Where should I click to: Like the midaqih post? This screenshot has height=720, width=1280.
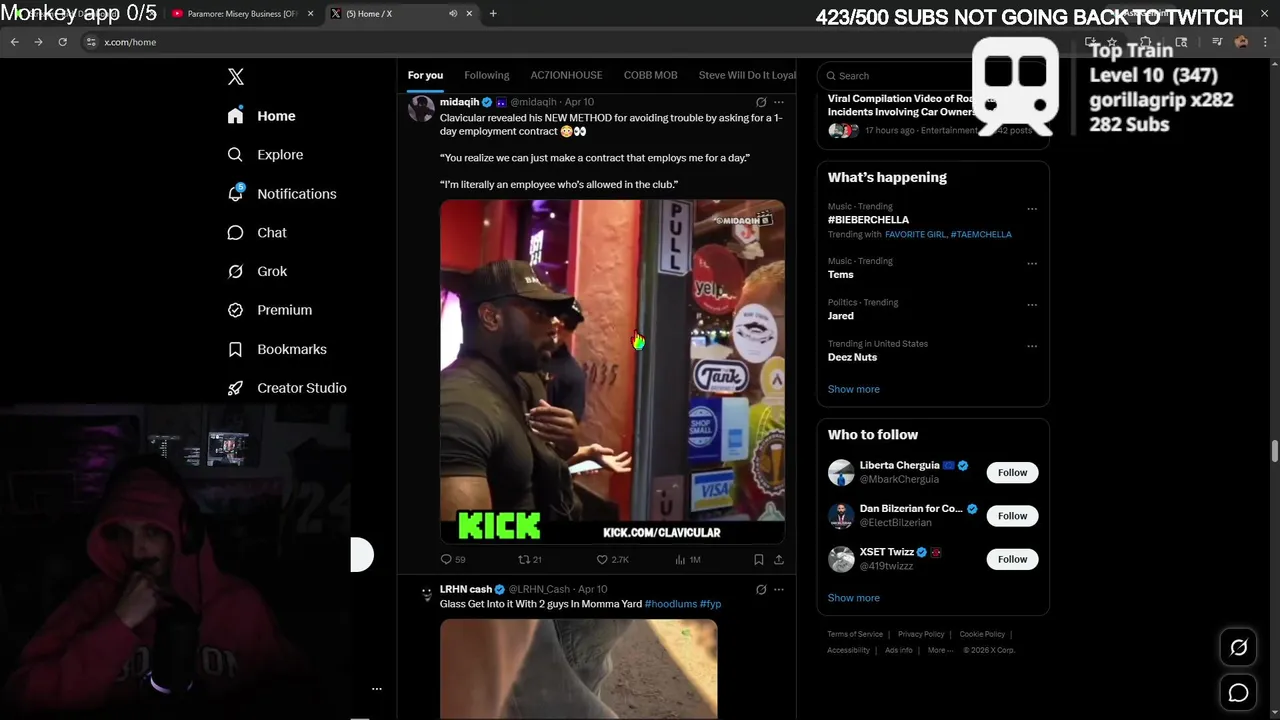coord(602,560)
